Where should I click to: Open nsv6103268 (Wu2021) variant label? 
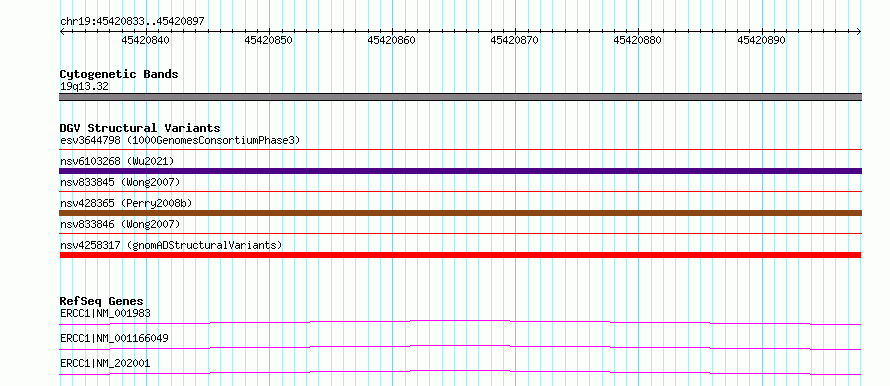[x=117, y=161]
